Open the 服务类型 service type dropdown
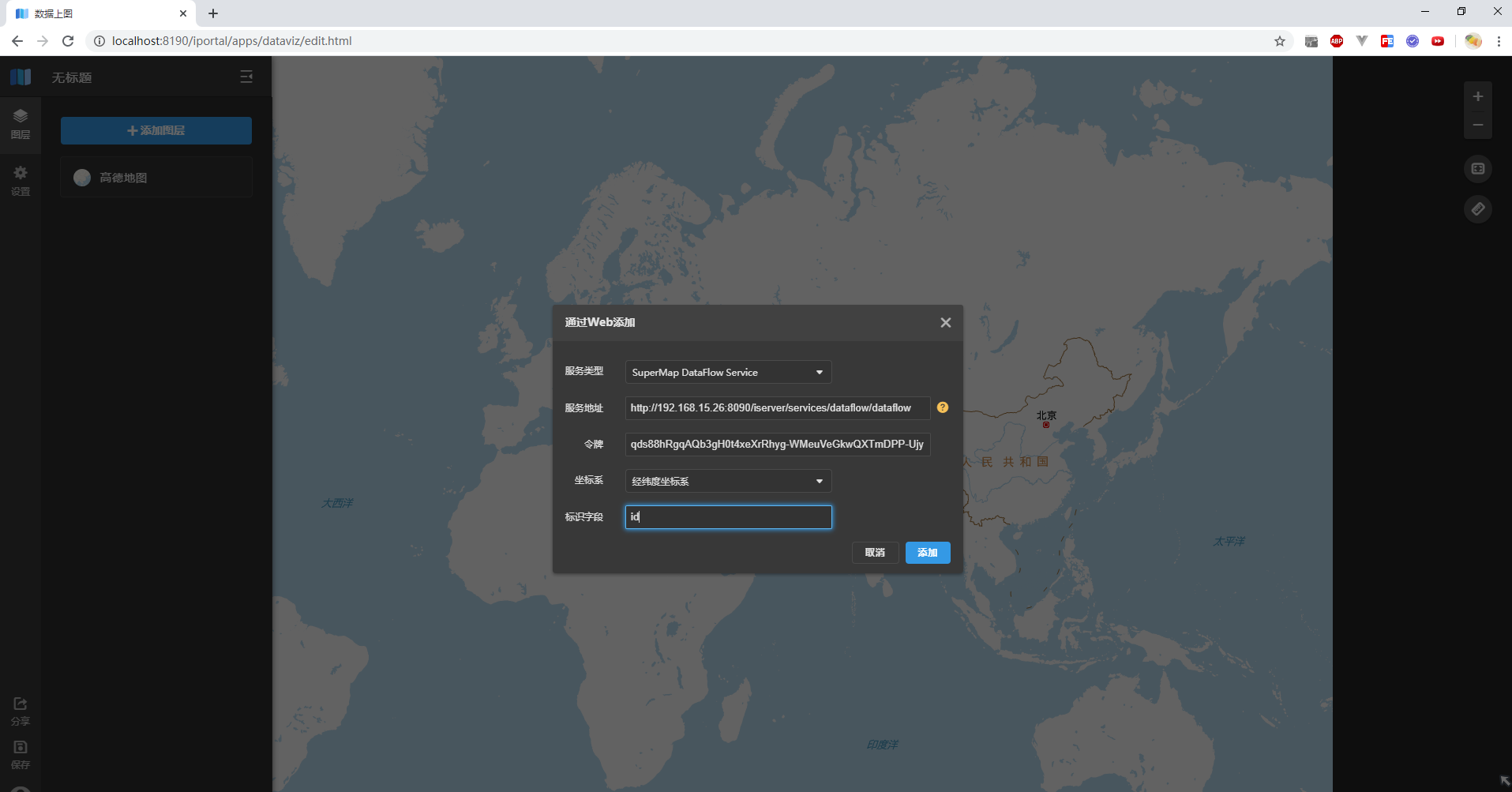Image resolution: width=1512 pixels, height=792 pixels. click(728, 372)
